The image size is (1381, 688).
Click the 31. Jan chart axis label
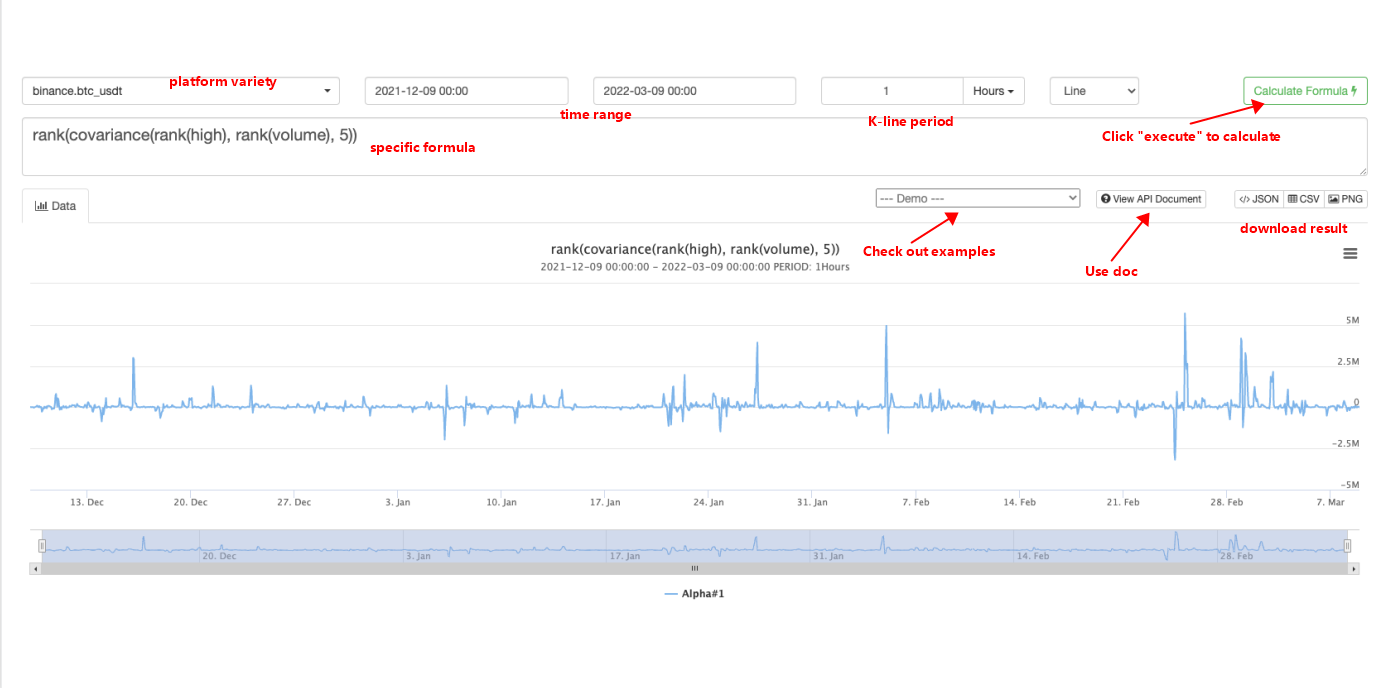tap(812, 502)
